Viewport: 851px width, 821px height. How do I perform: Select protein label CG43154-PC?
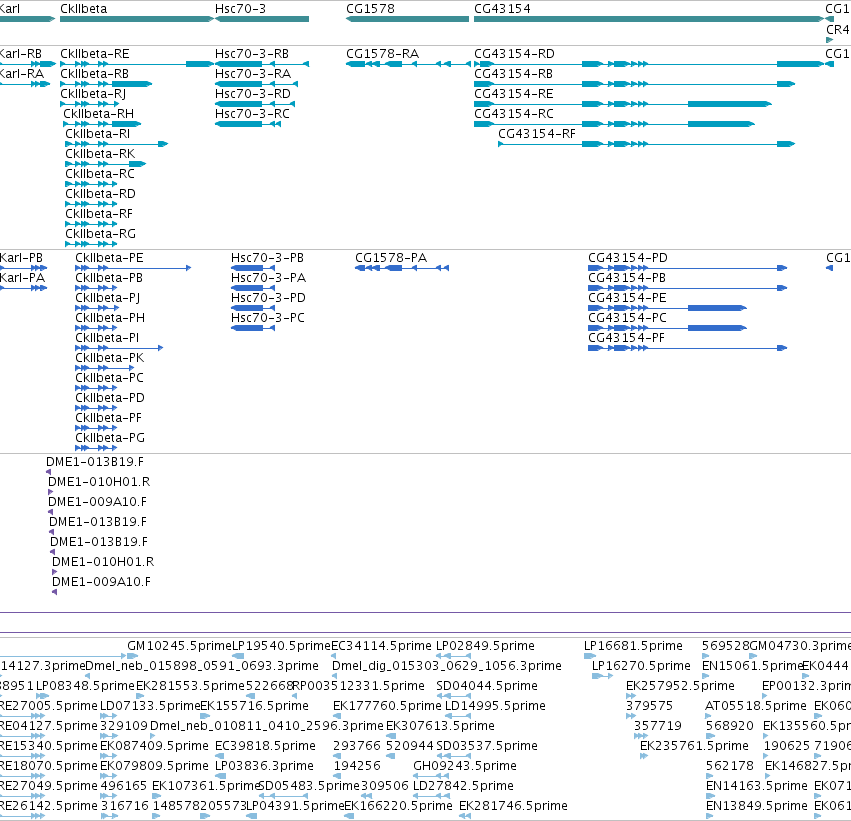tap(627, 318)
